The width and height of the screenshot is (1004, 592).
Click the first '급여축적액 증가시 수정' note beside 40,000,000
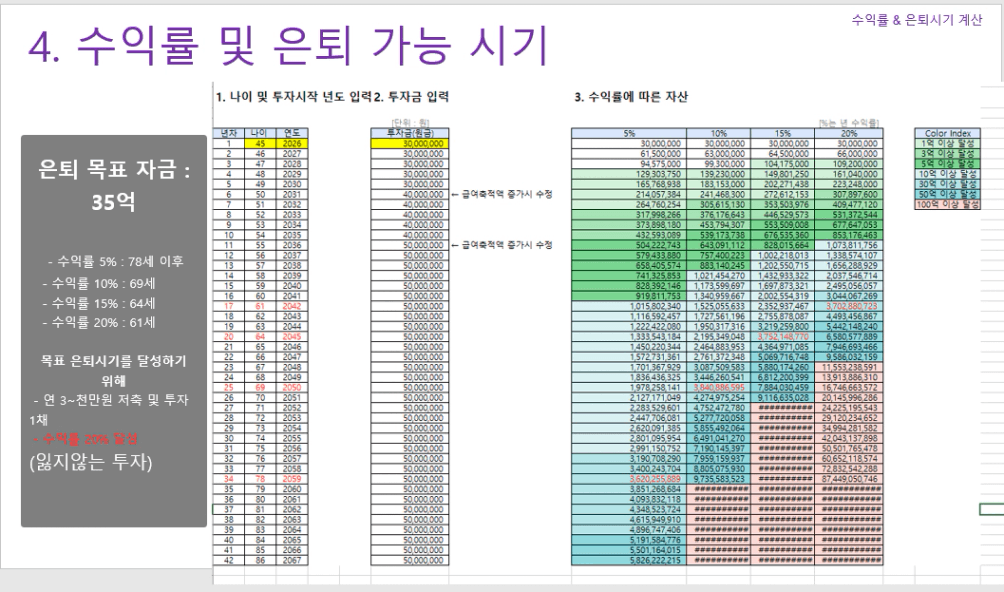[x=502, y=194]
